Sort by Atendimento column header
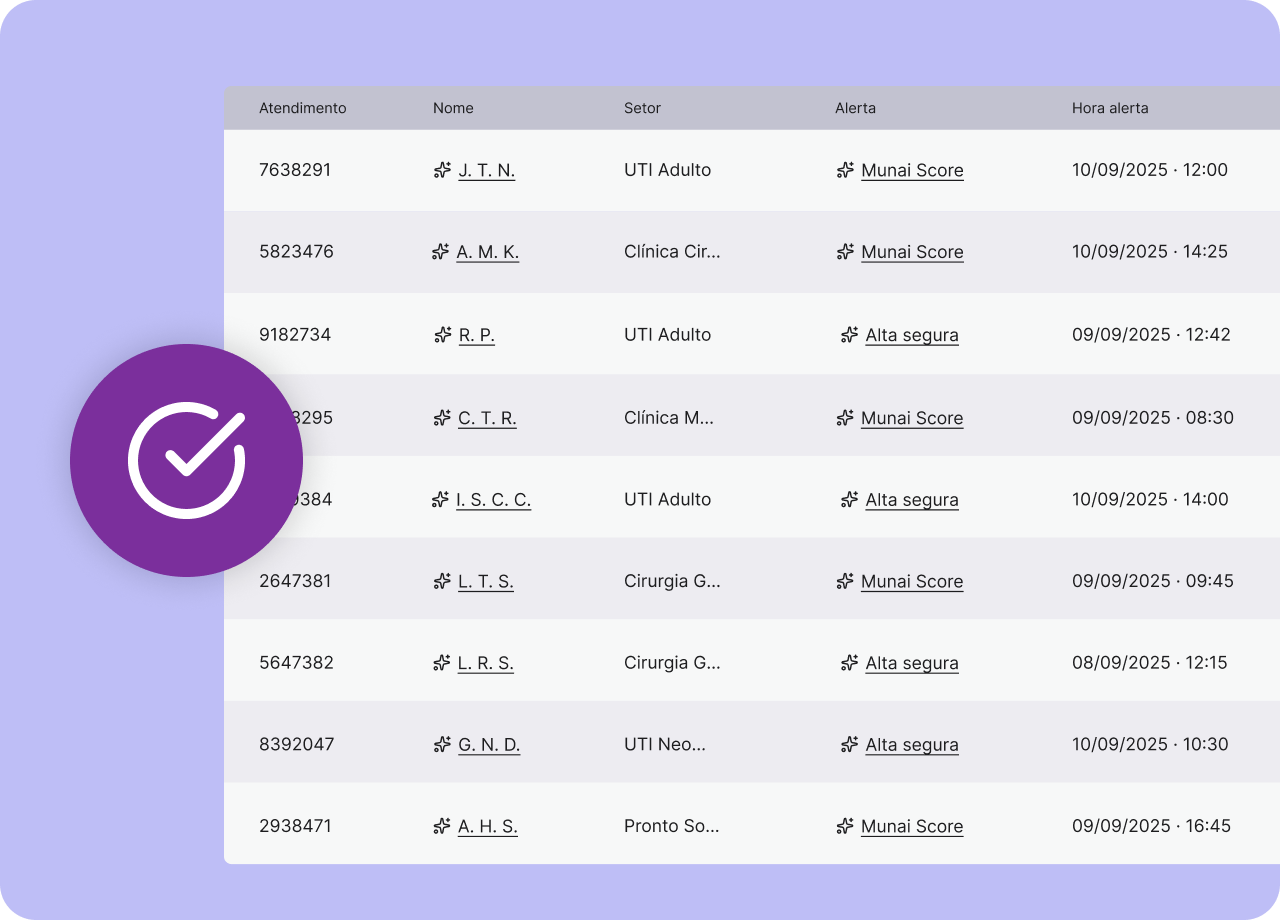 tap(302, 108)
